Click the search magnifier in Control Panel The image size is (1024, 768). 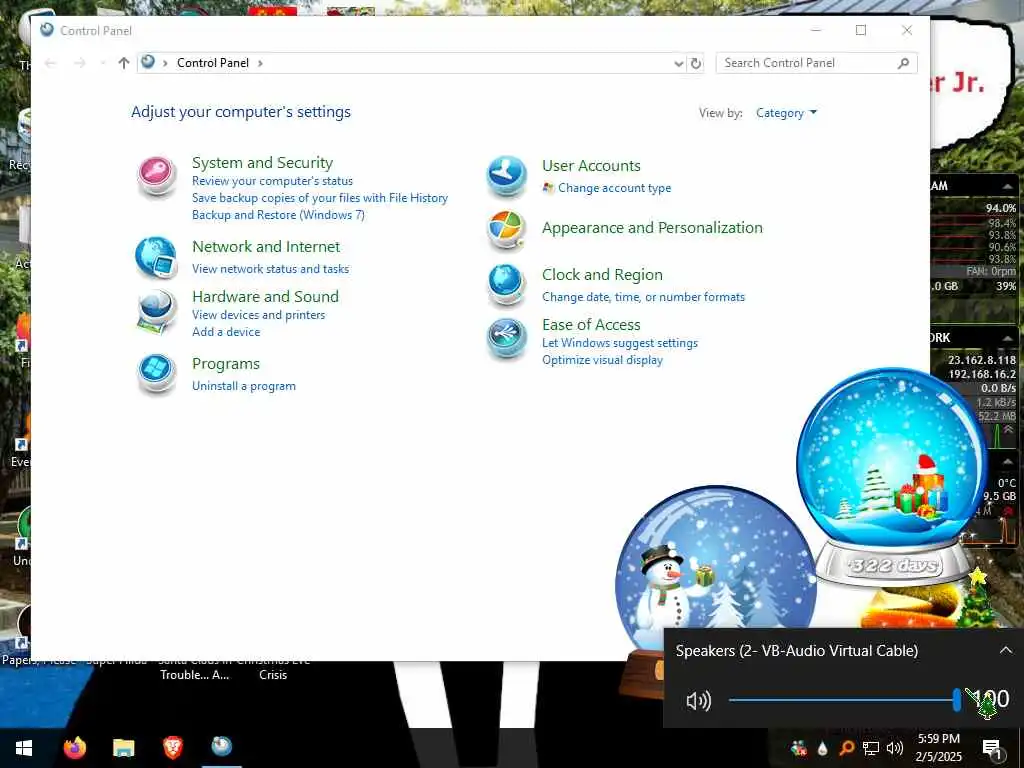pyautogui.click(x=903, y=63)
